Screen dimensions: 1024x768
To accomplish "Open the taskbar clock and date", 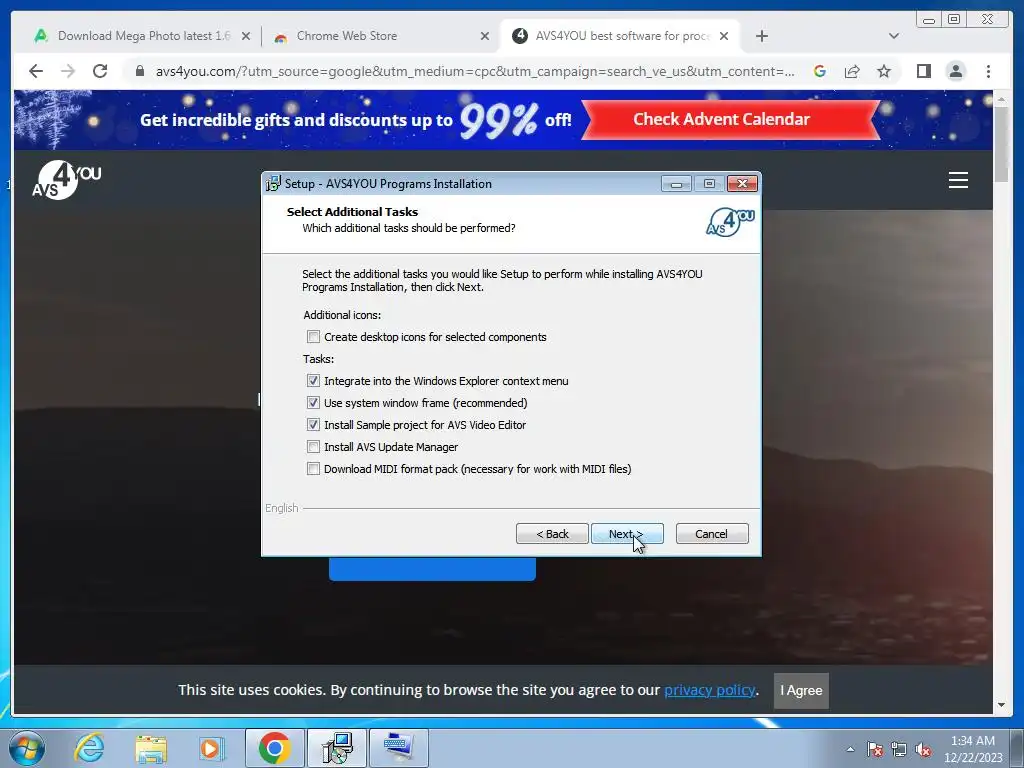I will (972, 749).
